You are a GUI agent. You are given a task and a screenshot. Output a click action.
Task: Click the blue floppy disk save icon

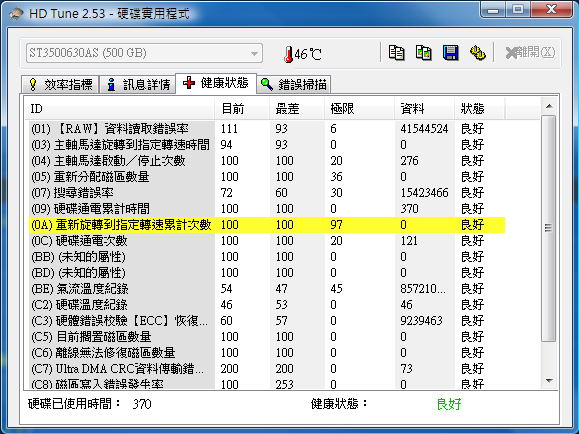[450, 53]
